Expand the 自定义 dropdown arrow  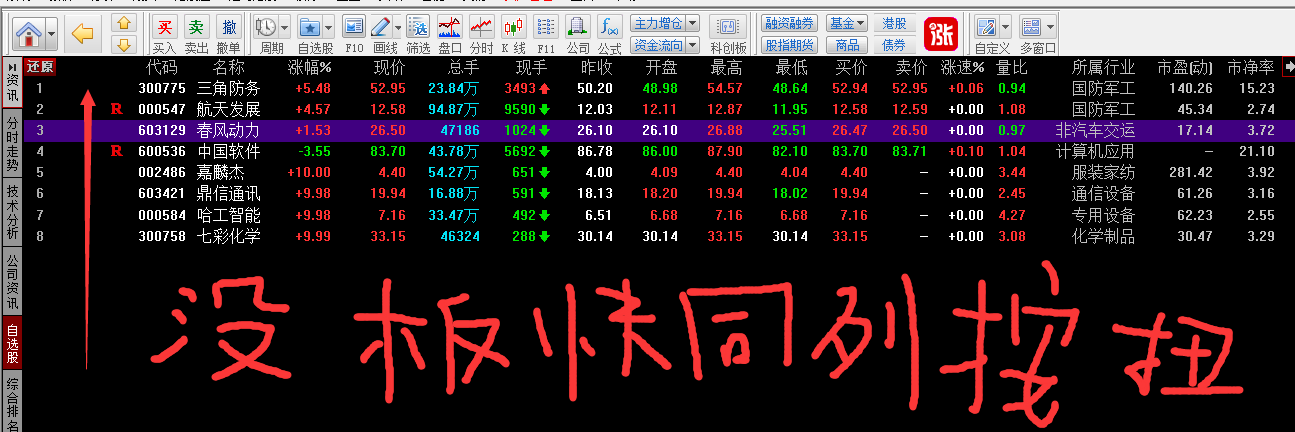[x=1005, y=27]
